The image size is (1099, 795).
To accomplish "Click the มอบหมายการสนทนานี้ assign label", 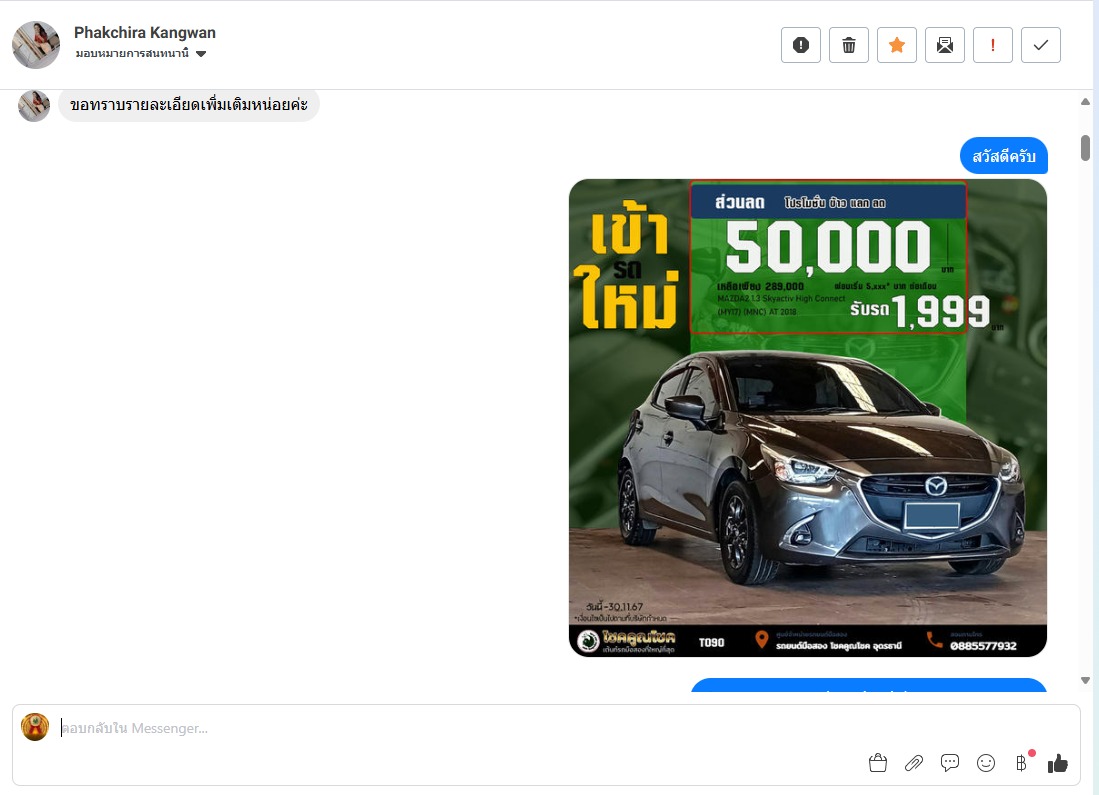I will point(132,54).
